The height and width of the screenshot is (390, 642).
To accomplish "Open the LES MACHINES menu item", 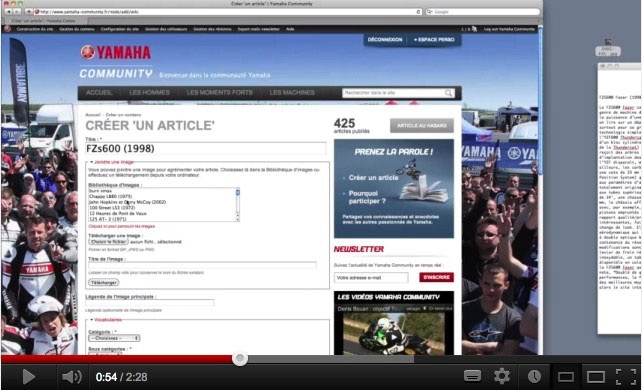I will tap(292, 92).
